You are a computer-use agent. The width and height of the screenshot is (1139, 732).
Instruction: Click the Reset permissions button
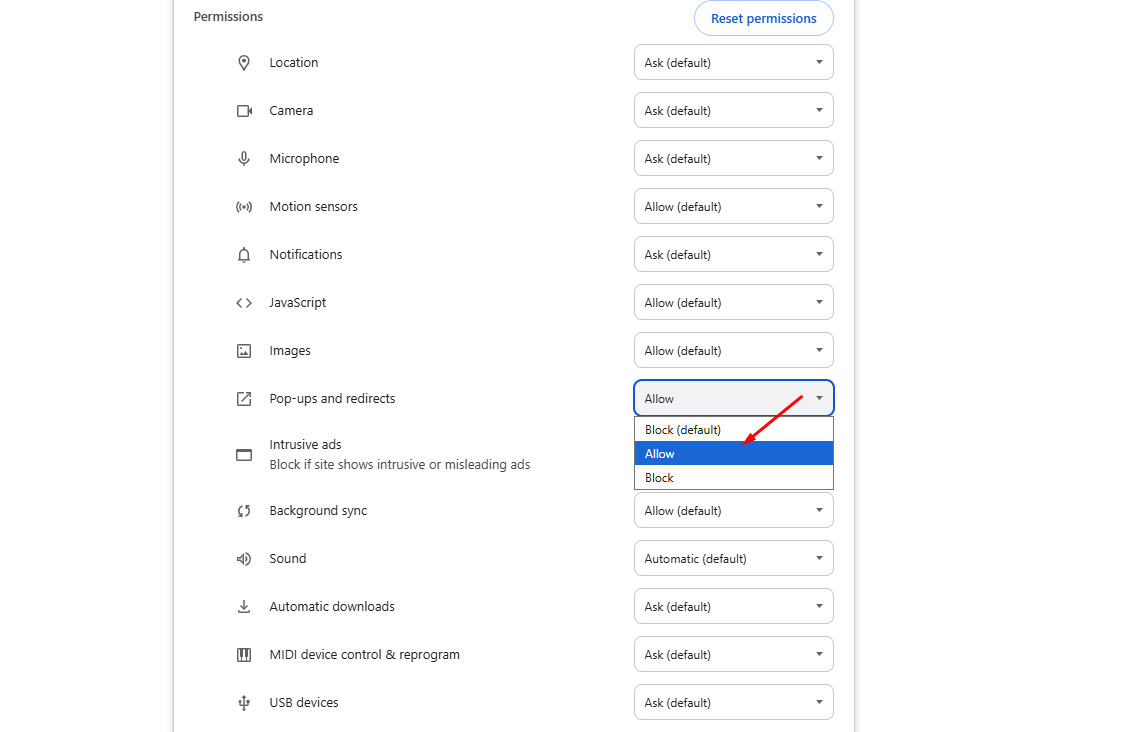pyautogui.click(x=763, y=18)
